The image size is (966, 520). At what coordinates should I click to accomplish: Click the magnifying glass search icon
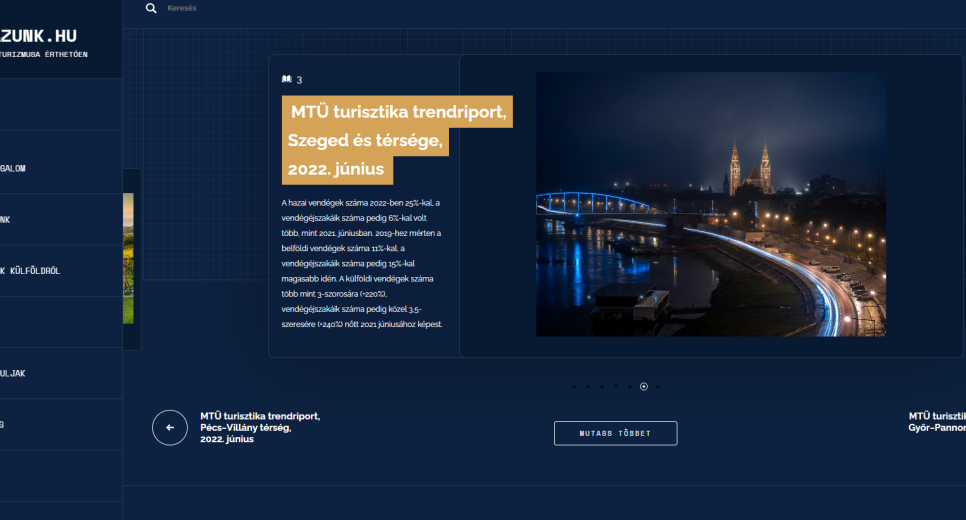coord(151,8)
